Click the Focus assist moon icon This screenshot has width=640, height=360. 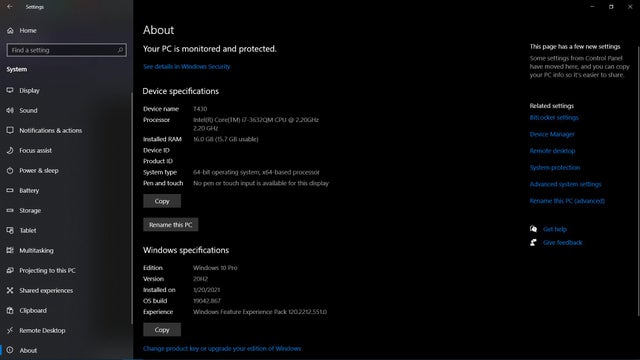click(10, 150)
